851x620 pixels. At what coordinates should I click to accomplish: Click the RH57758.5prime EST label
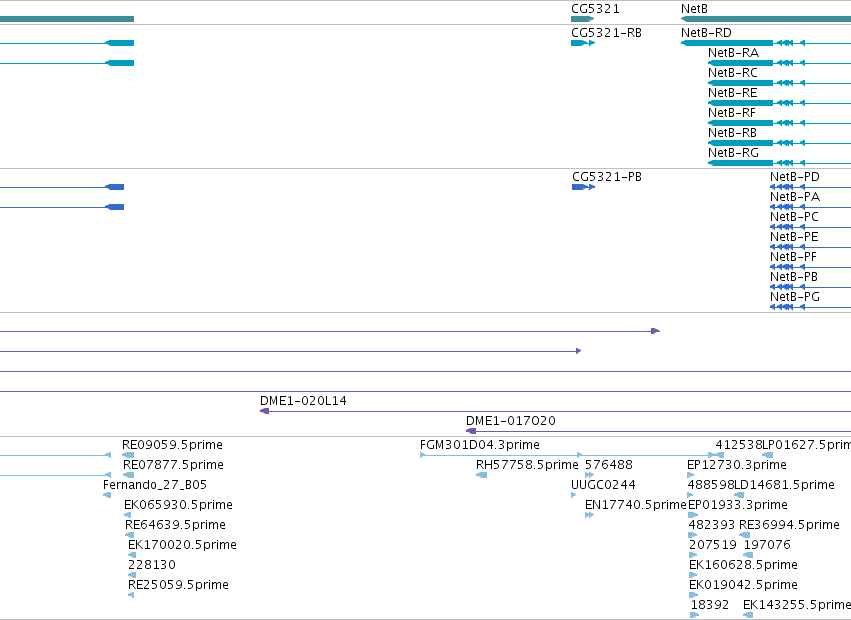527,465
